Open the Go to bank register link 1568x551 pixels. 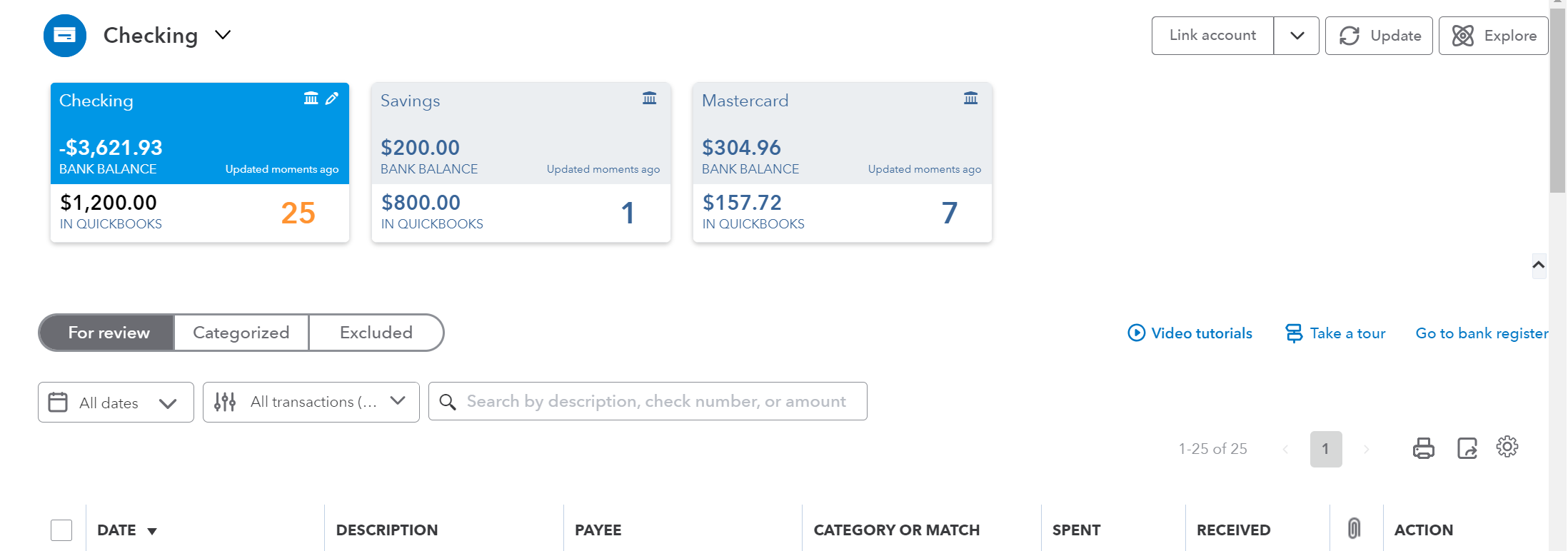pyautogui.click(x=1482, y=333)
